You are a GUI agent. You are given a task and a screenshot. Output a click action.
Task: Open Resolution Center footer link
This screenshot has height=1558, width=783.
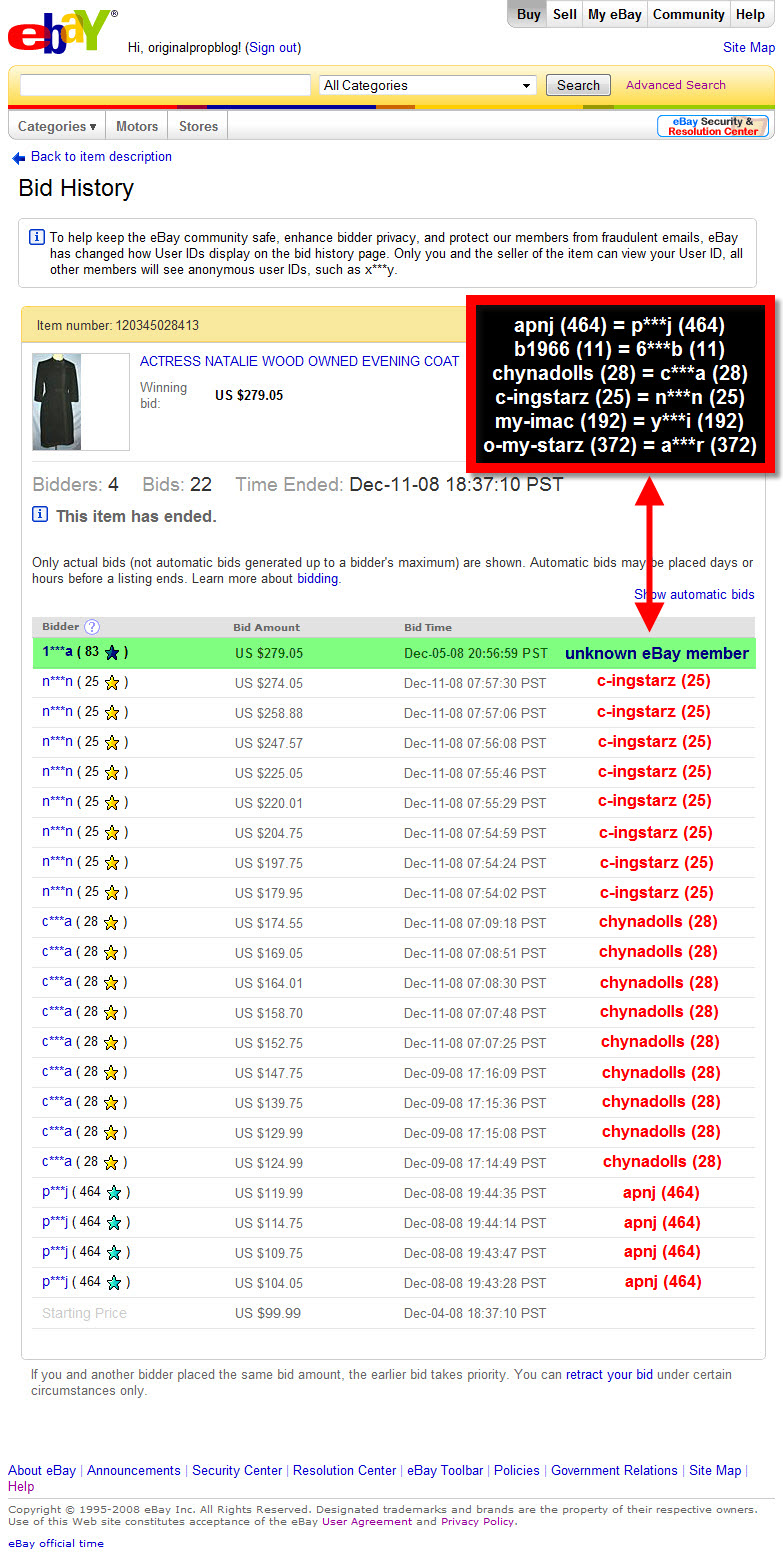tap(345, 1471)
